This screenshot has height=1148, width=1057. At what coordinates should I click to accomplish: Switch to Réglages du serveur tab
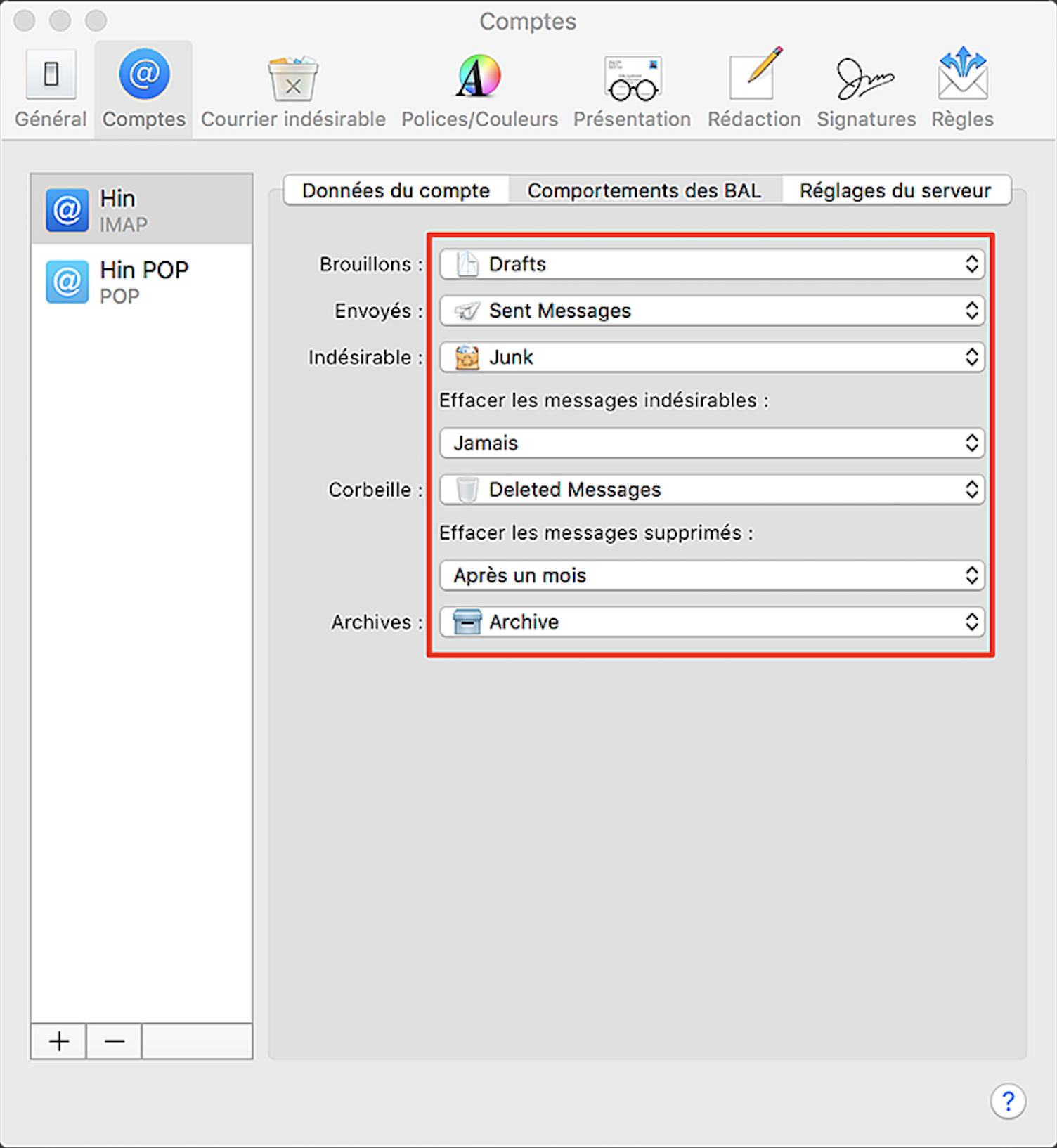coord(895,190)
